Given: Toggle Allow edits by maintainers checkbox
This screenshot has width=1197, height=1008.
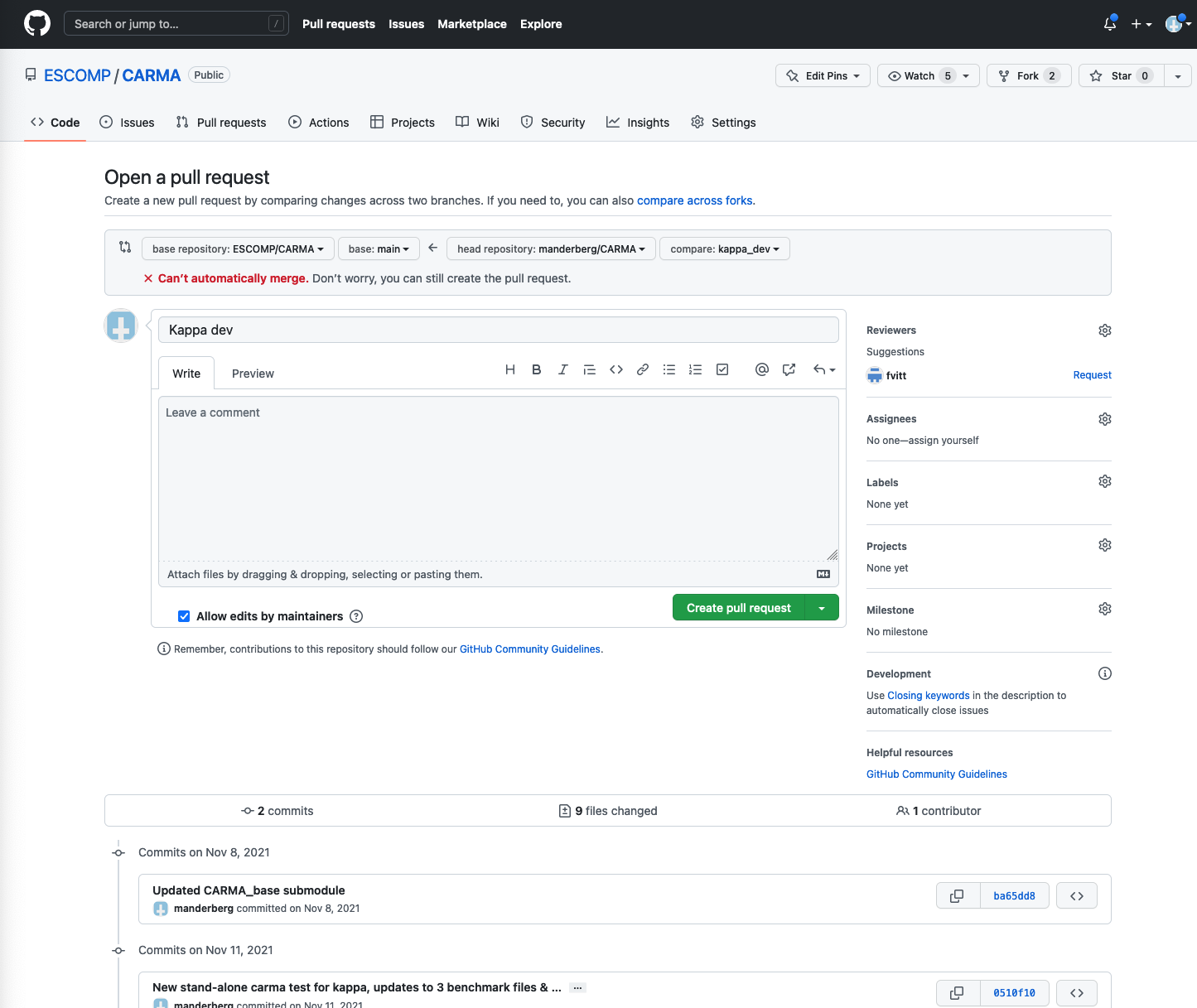Looking at the screenshot, I should 184,616.
